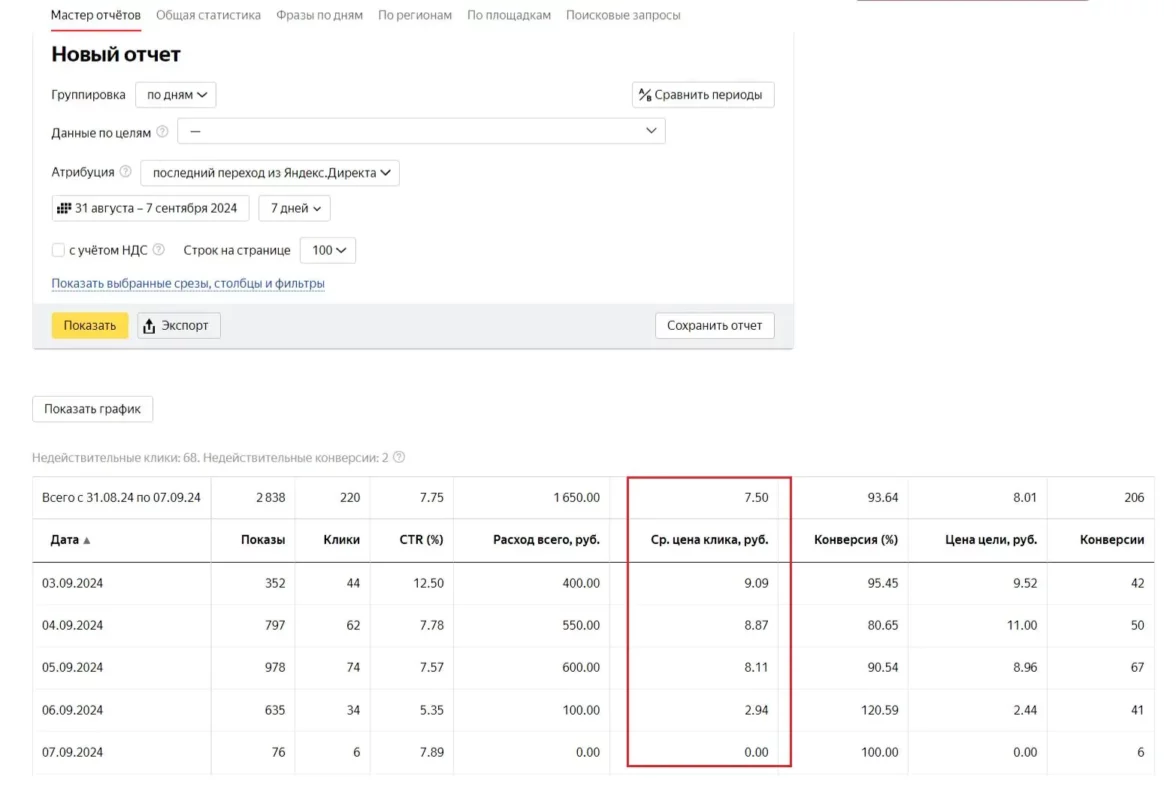Image resolution: width=1176 pixels, height=792 pixels.
Task: Click help icon next to Данные по целям
Action: [x=162, y=132]
